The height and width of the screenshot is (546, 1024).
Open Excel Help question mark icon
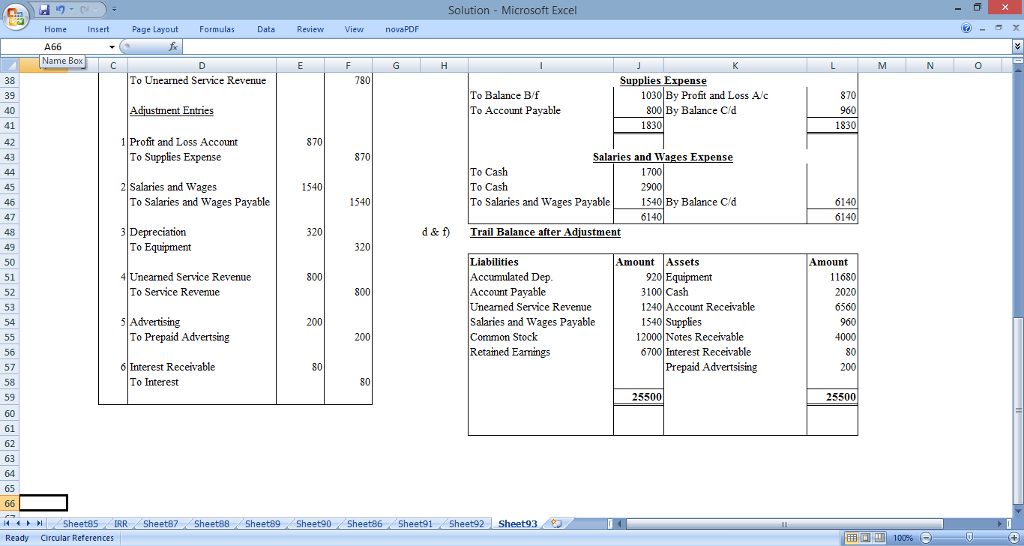coord(967,28)
